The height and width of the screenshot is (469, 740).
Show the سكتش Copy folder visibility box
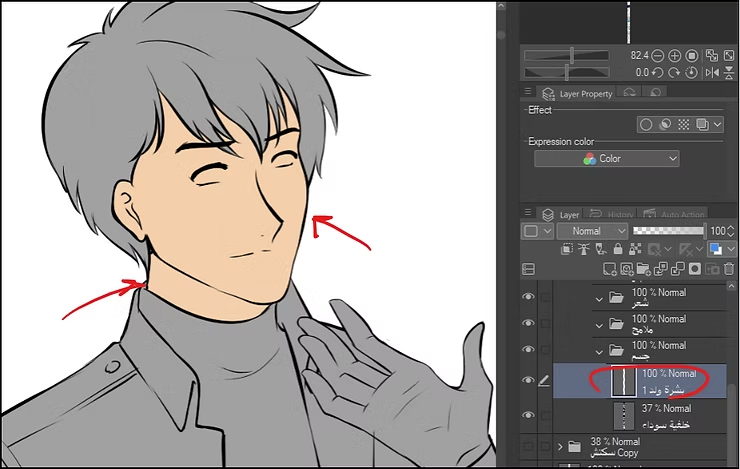click(528, 446)
